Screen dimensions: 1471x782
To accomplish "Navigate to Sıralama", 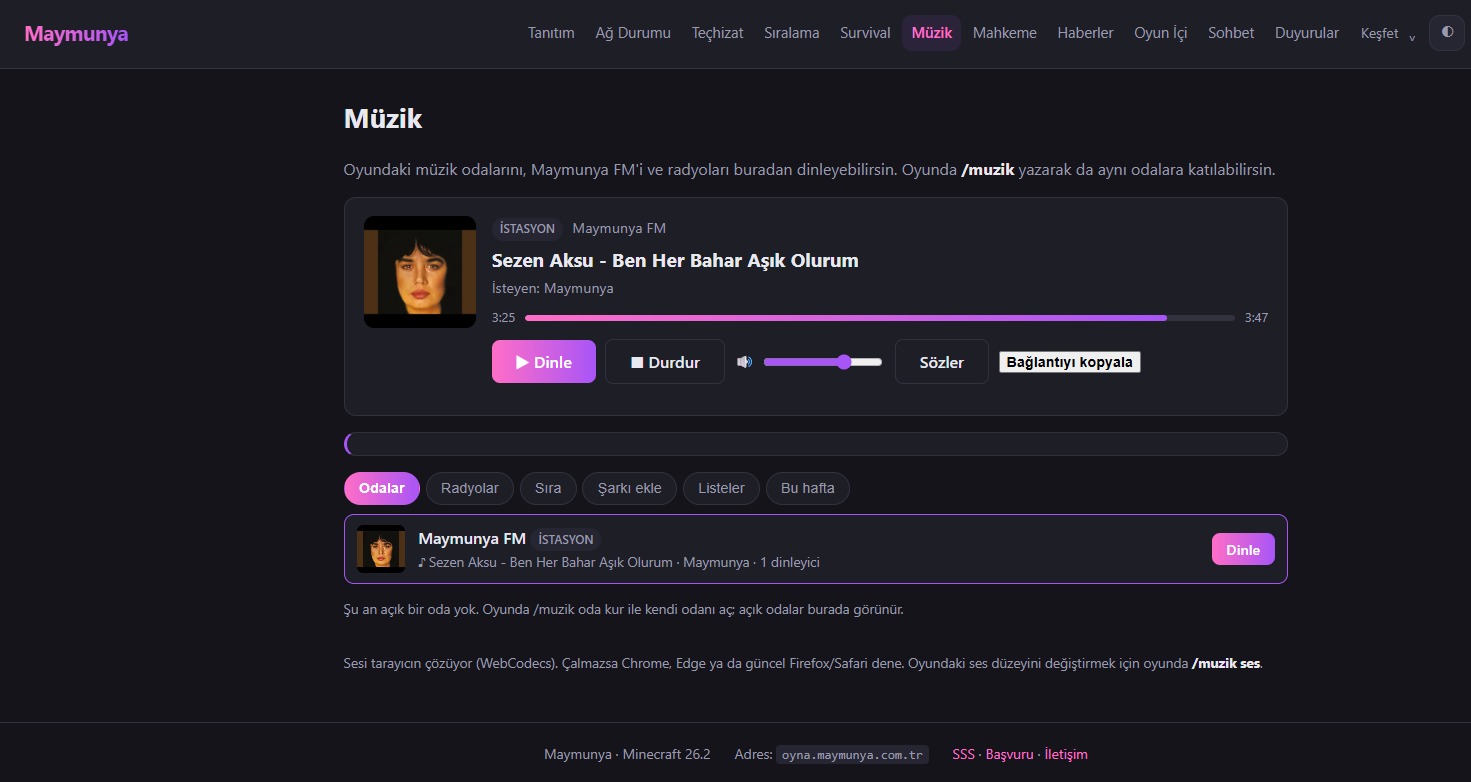I will pos(792,33).
